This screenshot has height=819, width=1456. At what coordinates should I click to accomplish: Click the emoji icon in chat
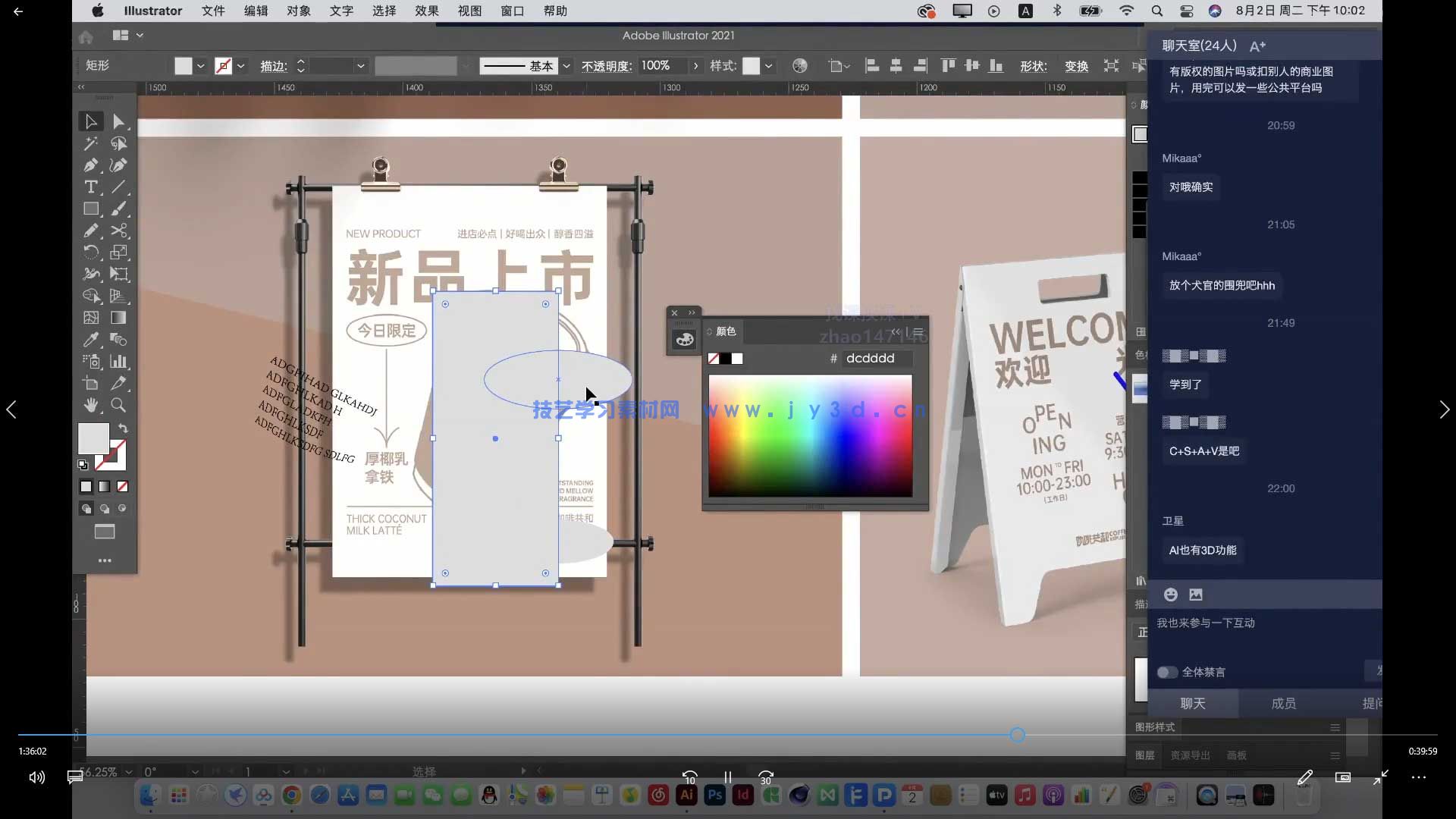(x=1171, y=595)
